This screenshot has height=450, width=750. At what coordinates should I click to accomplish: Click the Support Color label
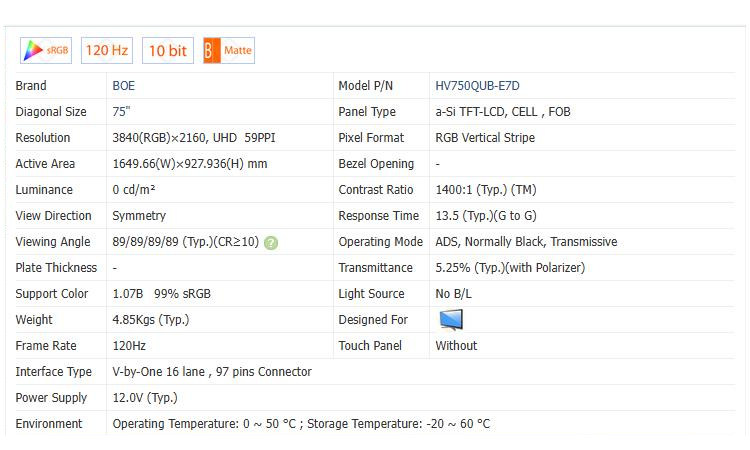click(x=52, y=294)
